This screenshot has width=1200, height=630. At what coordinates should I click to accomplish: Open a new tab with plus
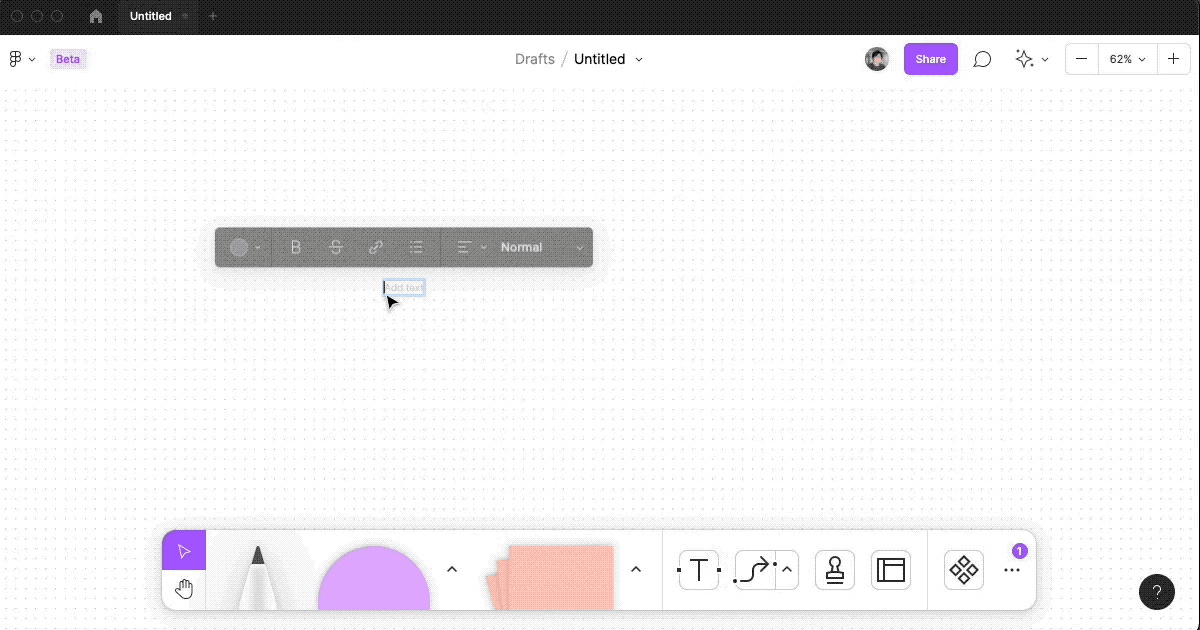[212, 16]
